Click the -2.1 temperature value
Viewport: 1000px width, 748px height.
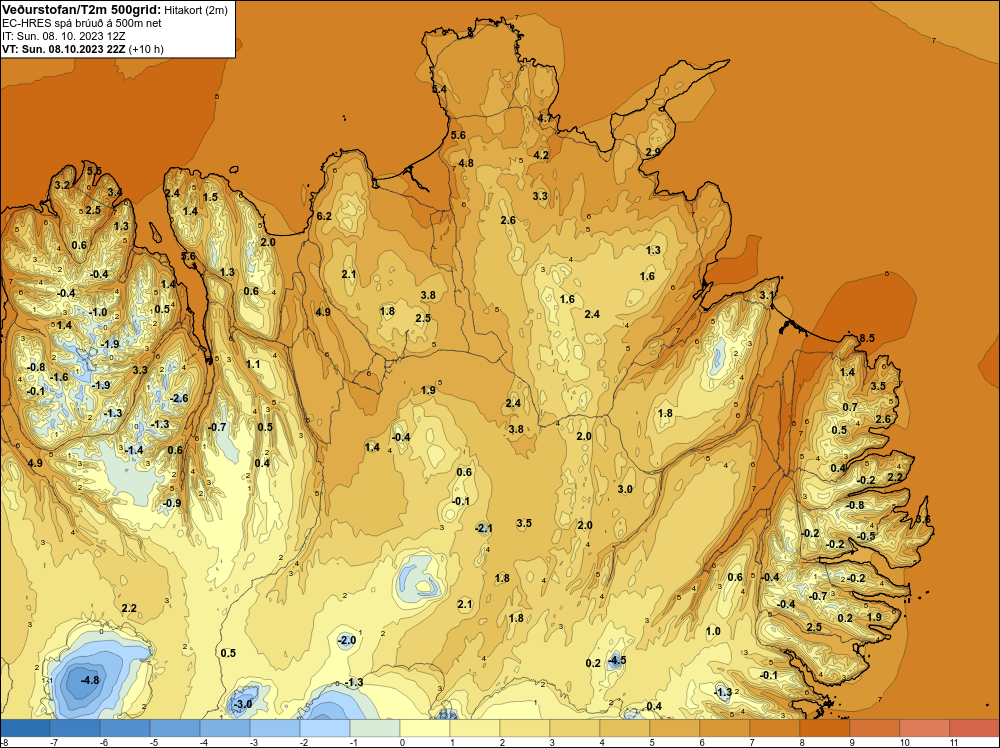(484, 528)
